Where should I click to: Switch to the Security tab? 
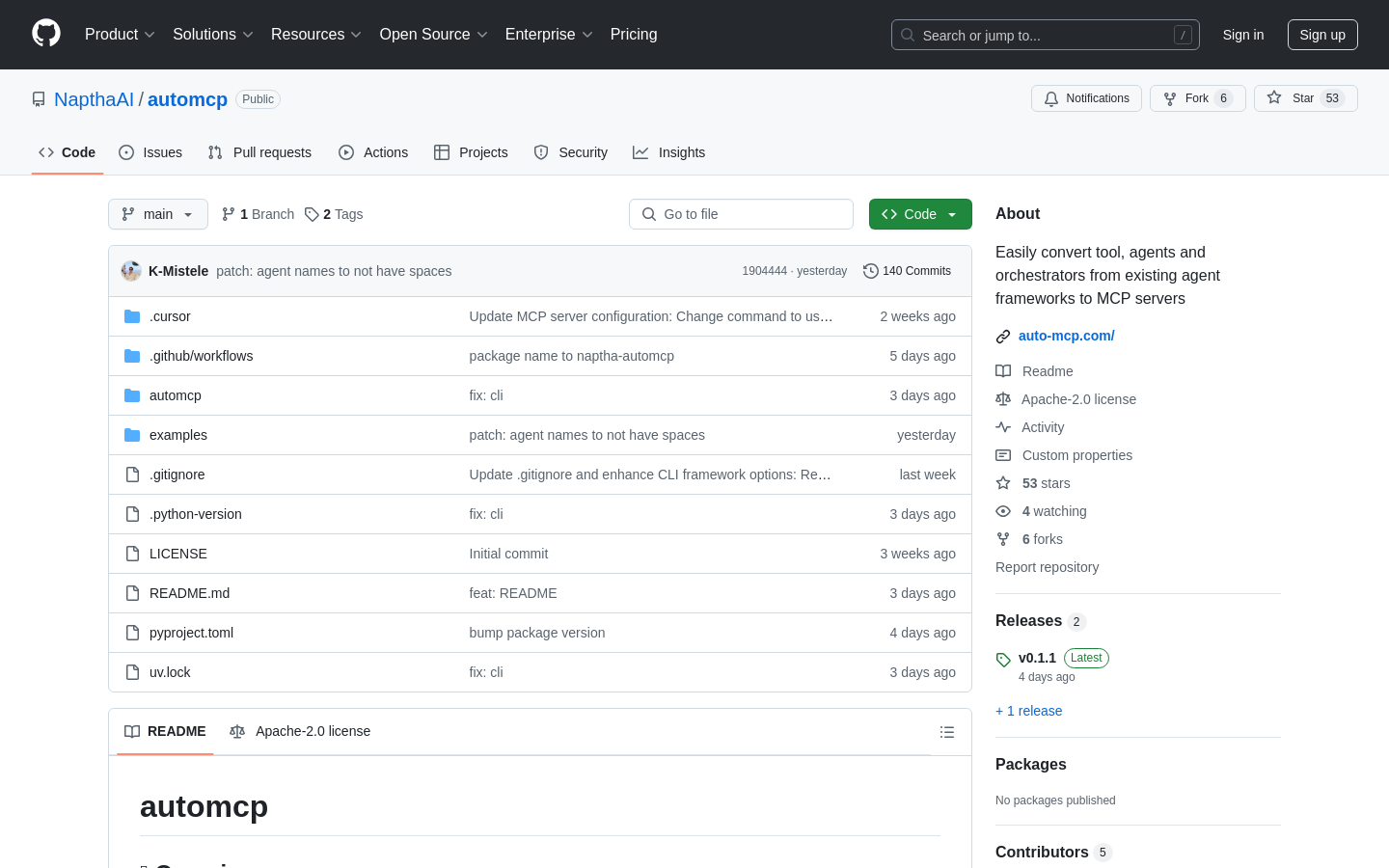pos(570,152)
